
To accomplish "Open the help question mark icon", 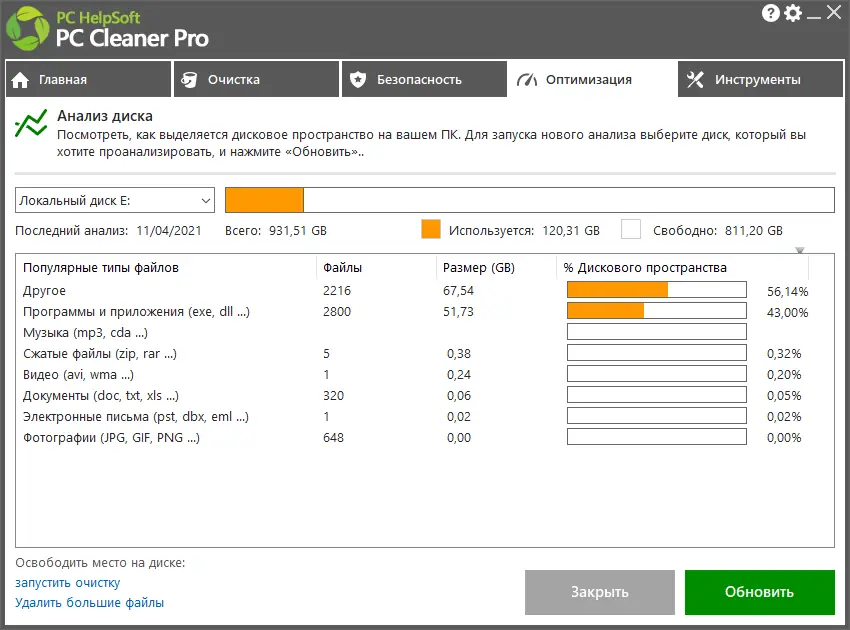I will tap(770, 13).
